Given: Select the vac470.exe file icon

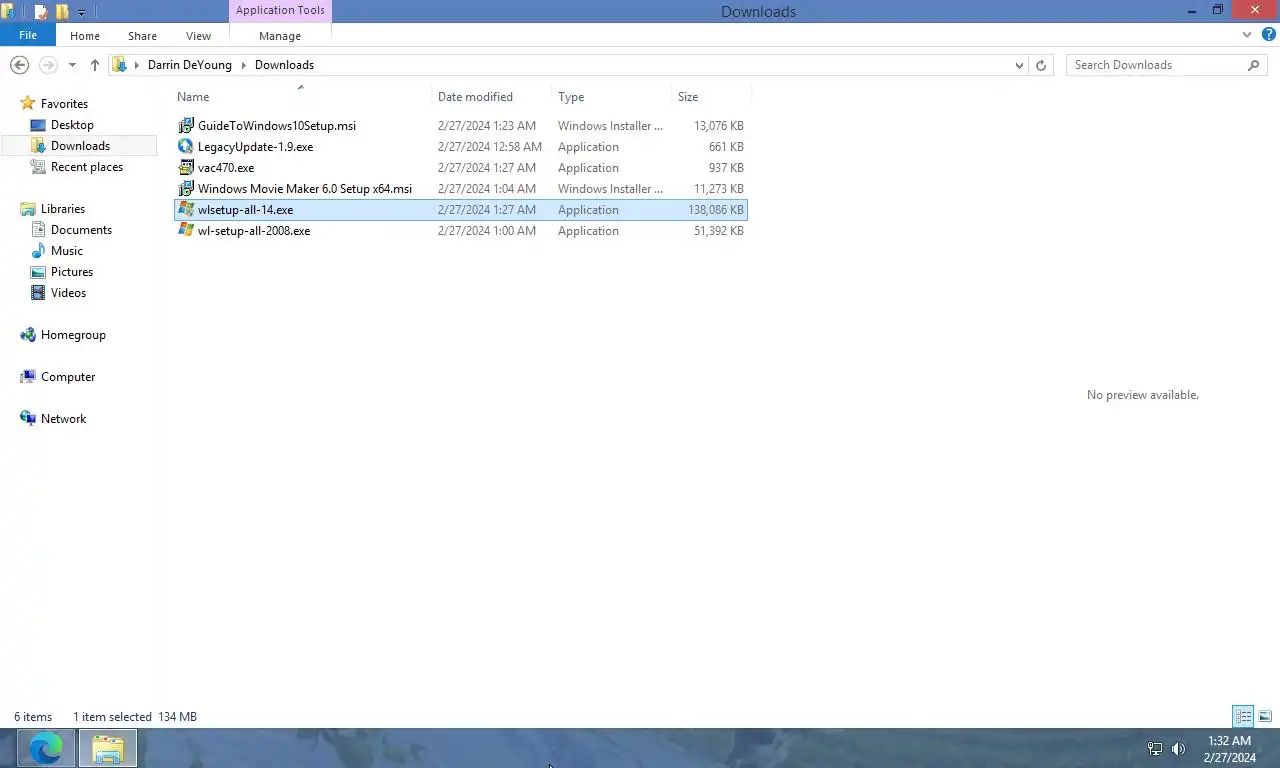Looking at the screenshot, I should pyautogui.click(x=186, y=168).
